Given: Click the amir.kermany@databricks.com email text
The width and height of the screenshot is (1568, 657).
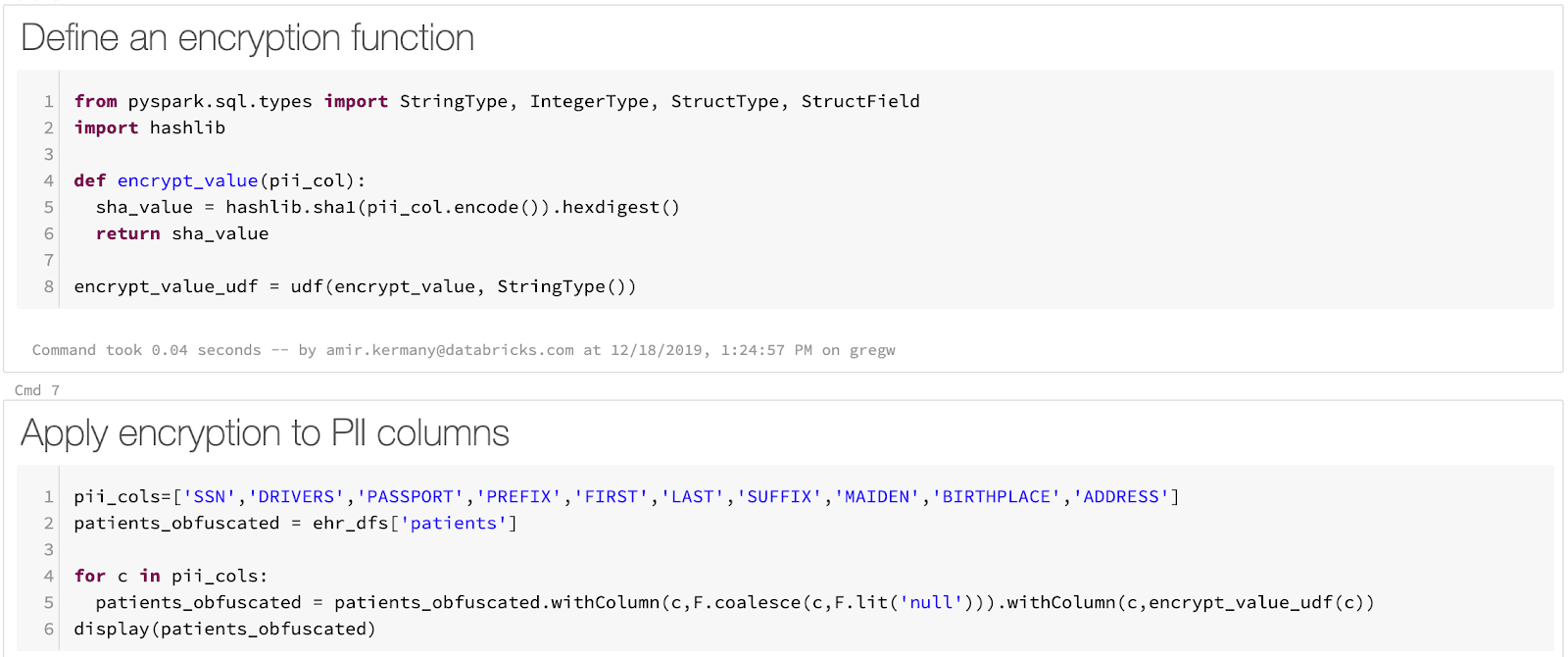Looking at the screenshot, I should (450, 350).
